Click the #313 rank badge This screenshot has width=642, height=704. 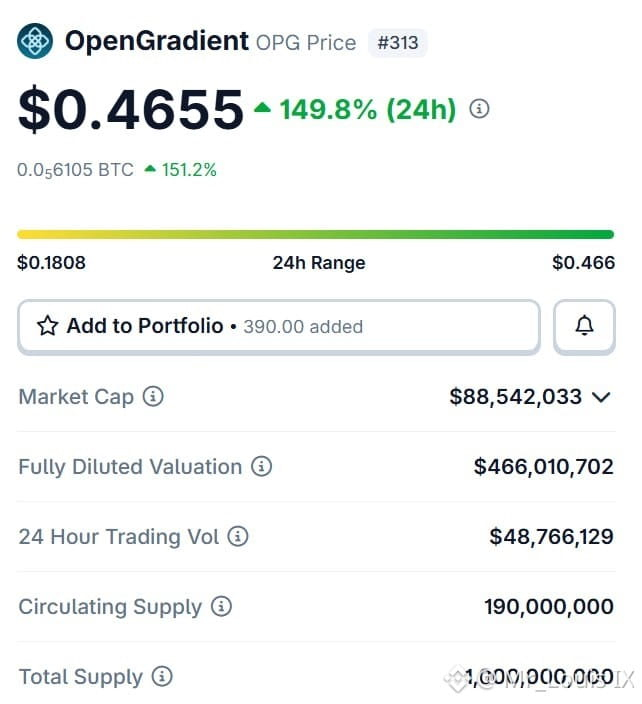tap(397, 43)
